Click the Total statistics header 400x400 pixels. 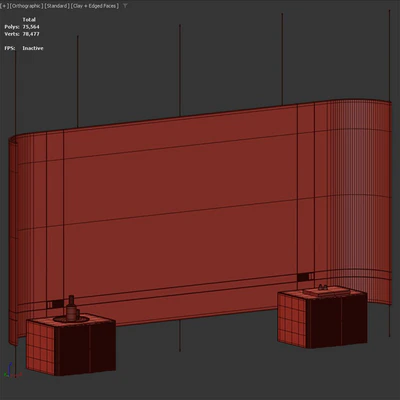29,19
